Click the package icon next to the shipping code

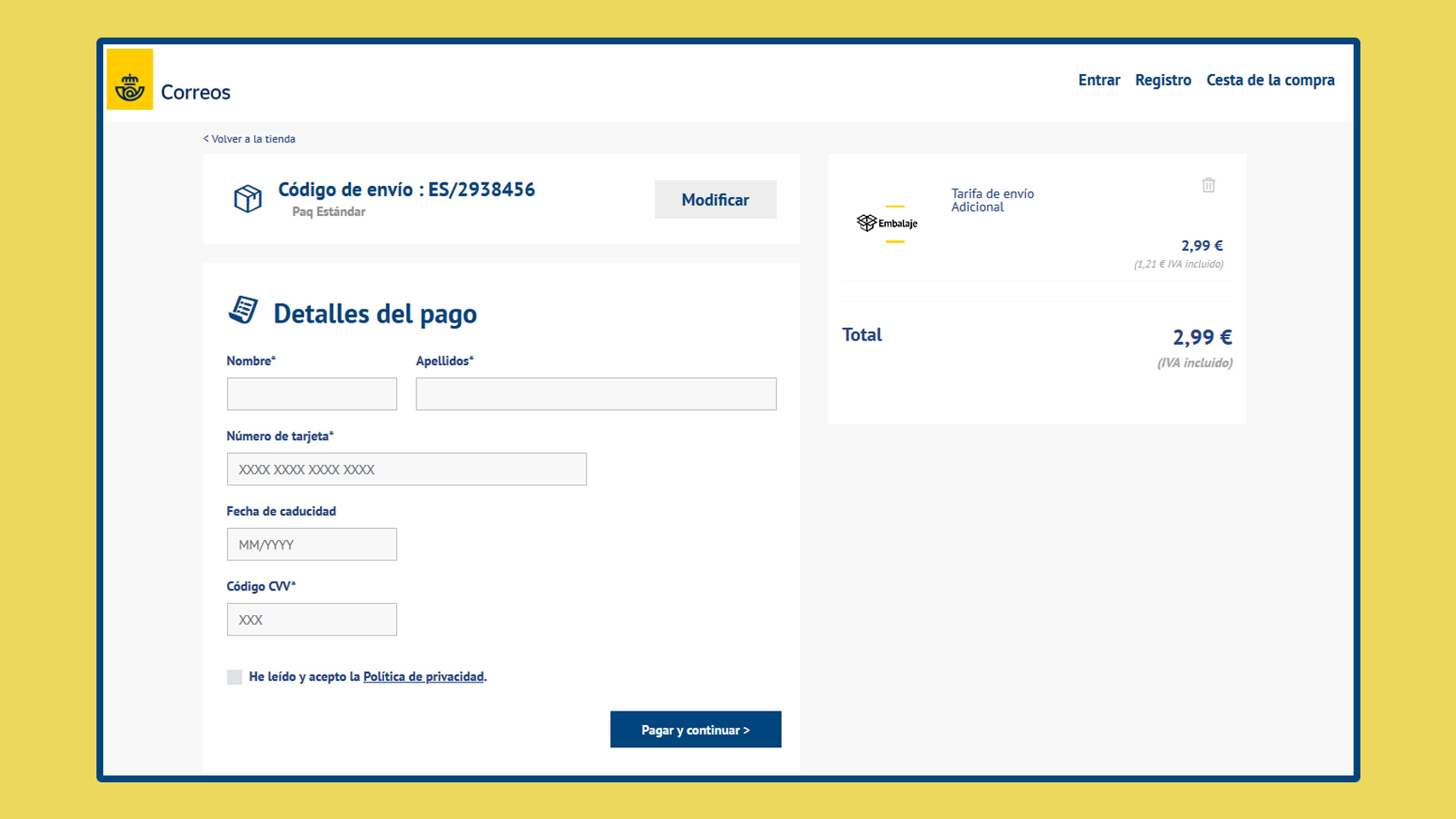[247, 199]
